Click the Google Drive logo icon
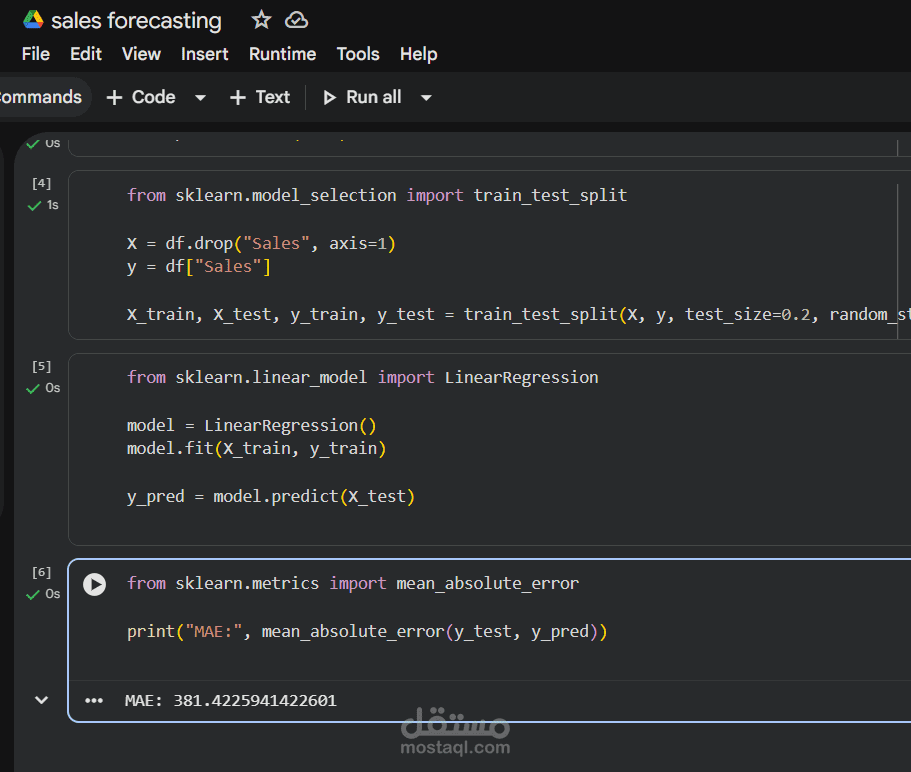The height and width of the screenshot is (772, 911). coord(33,20)
